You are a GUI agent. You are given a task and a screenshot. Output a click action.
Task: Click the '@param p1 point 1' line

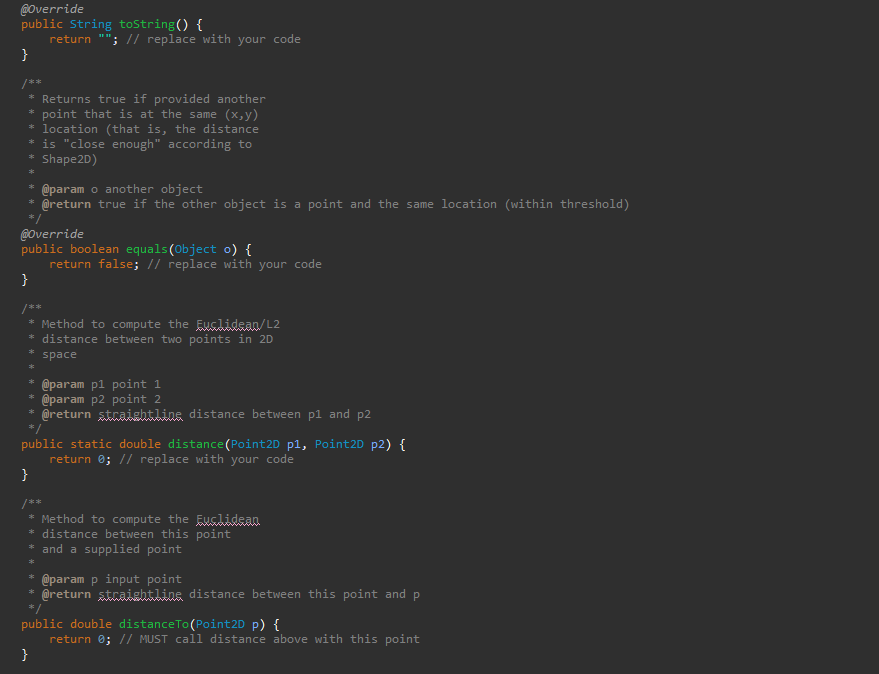101,384
